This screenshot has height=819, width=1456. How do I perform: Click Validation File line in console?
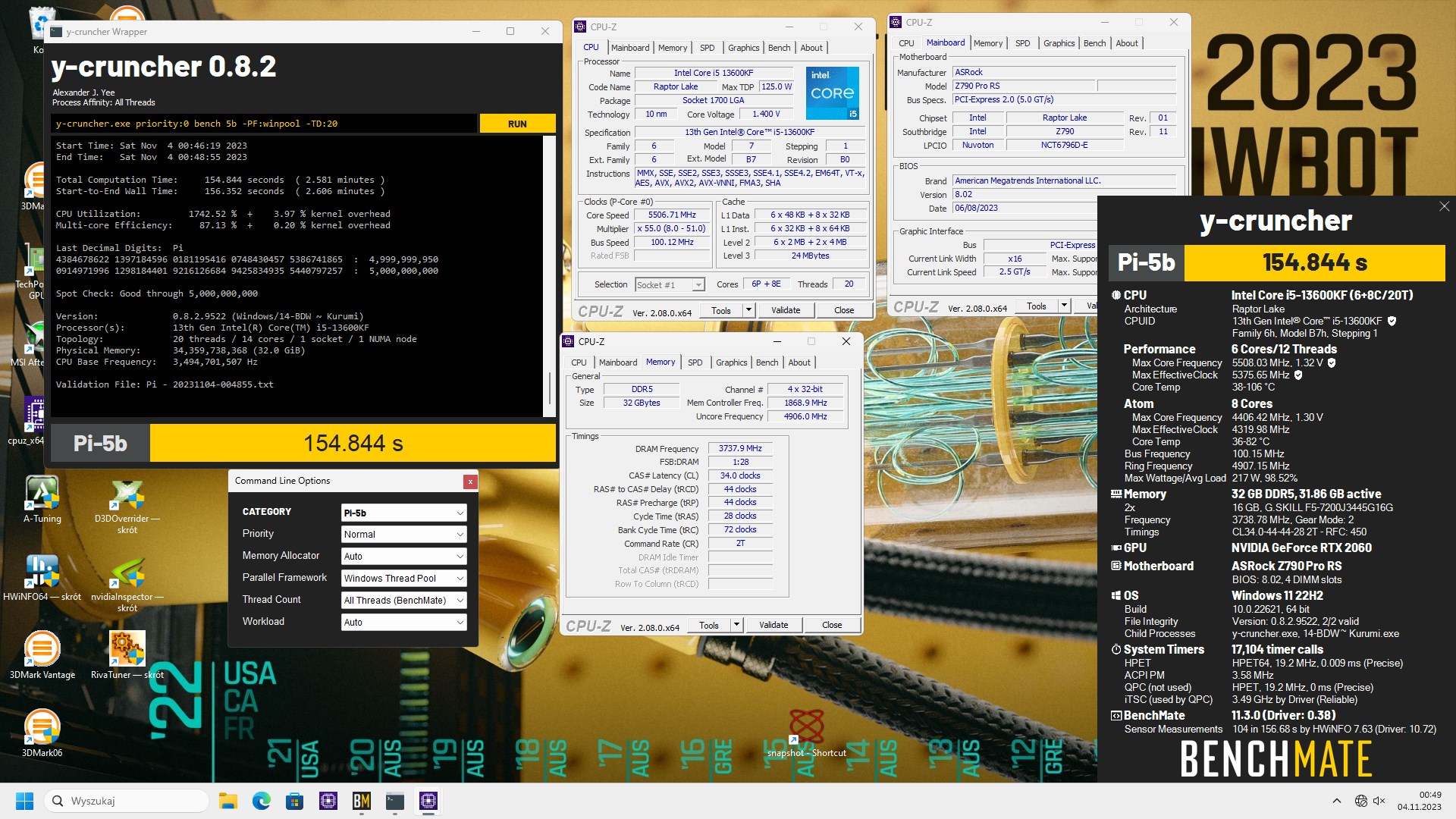(x=165, y=384)
